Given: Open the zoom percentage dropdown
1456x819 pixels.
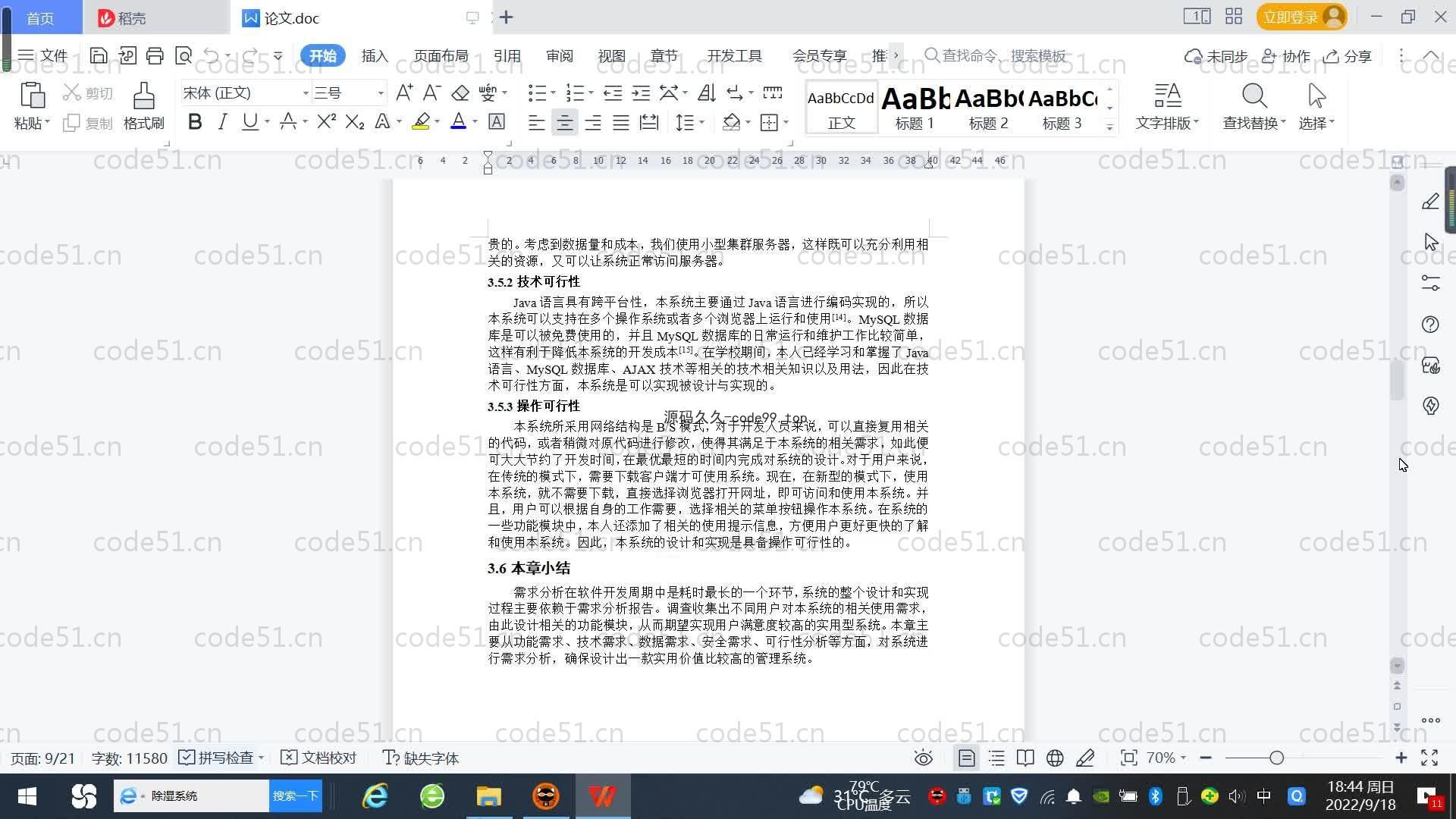Looking at the screenshot, I should click(x=1183, y=758).
